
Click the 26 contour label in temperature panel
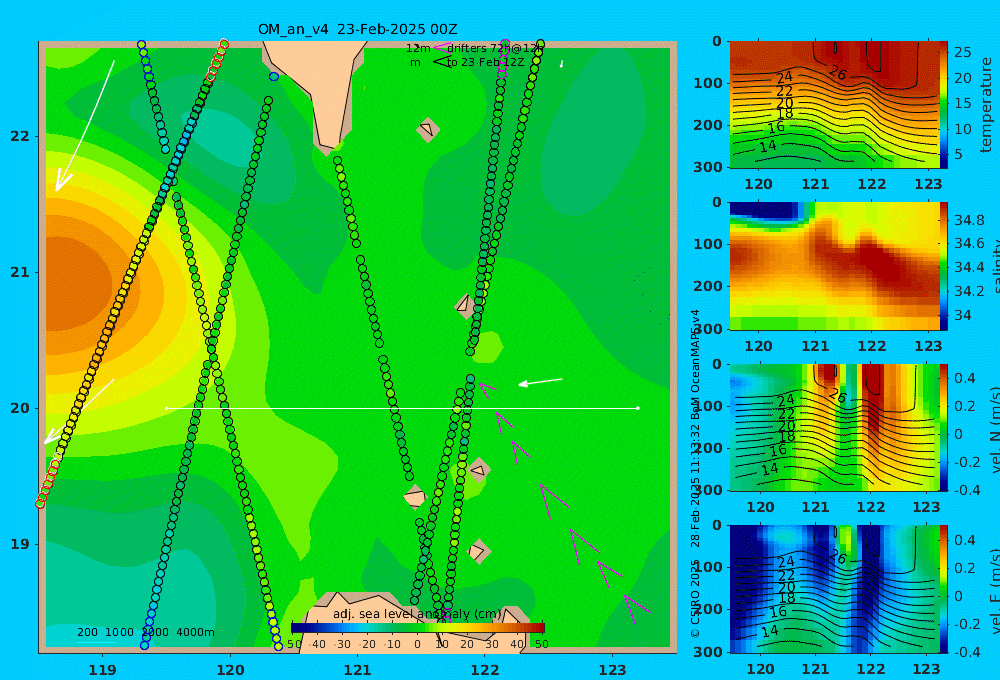coord(837,73)
